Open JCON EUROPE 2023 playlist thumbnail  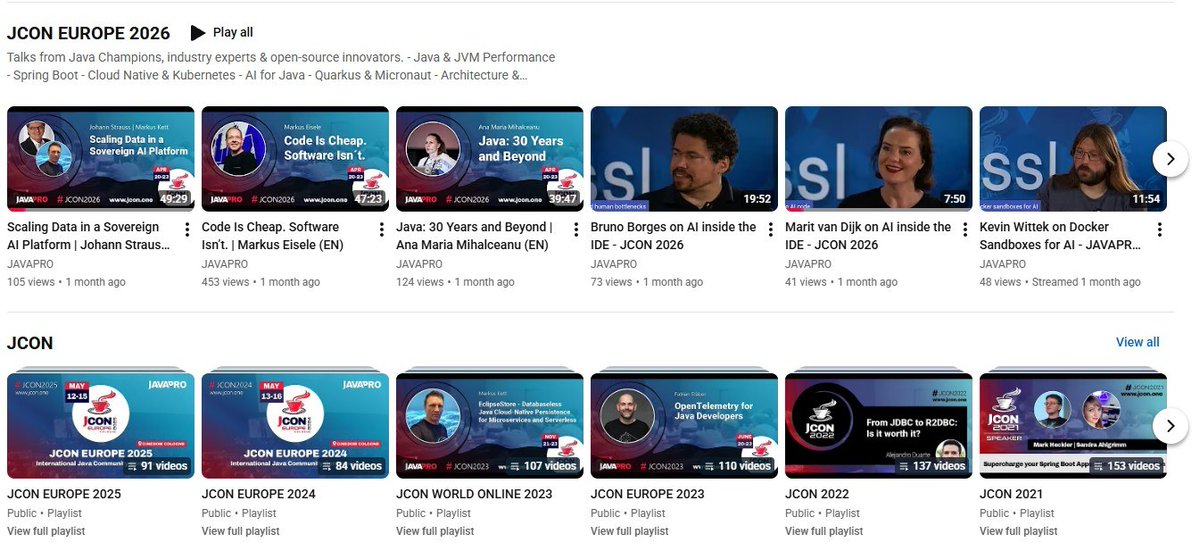684,425
